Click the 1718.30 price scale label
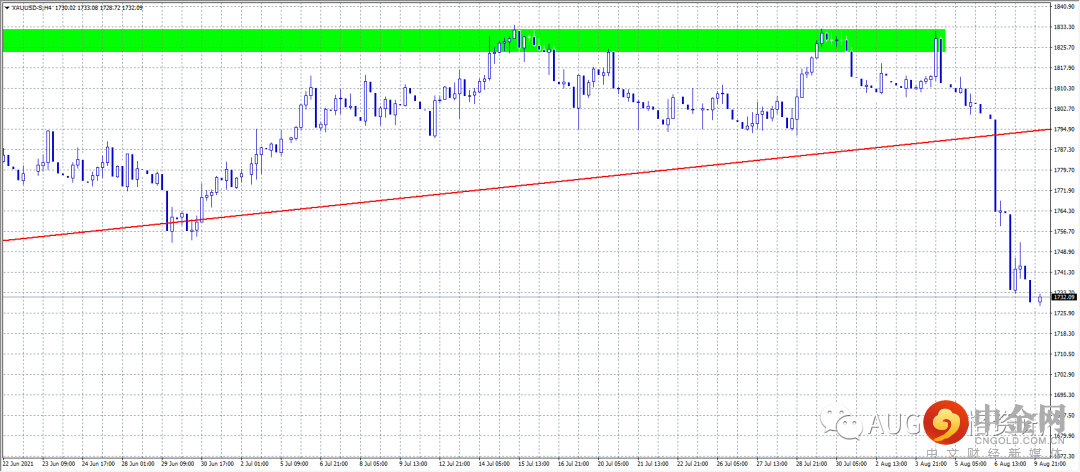1080x472 pixels. (1065, 334)
